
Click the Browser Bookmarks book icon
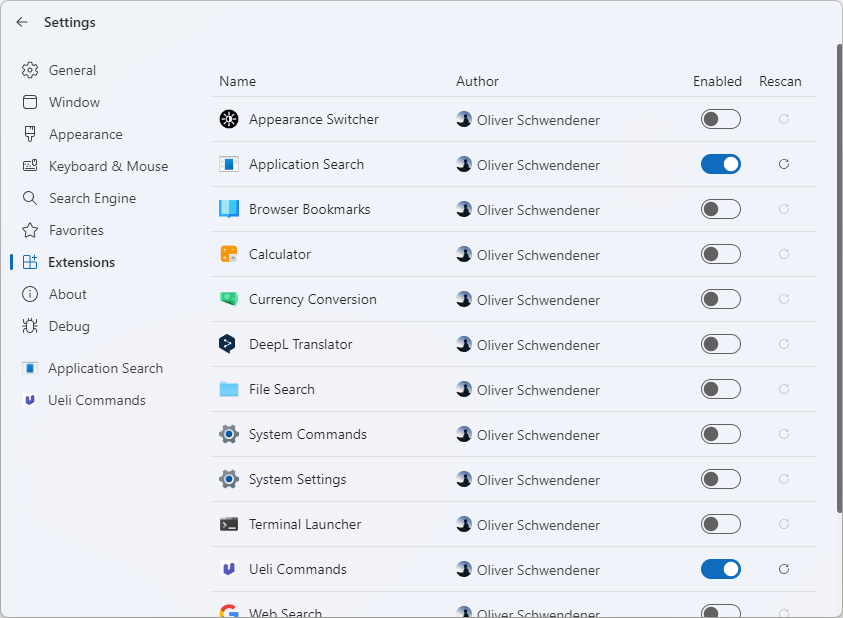pos(229,209)
